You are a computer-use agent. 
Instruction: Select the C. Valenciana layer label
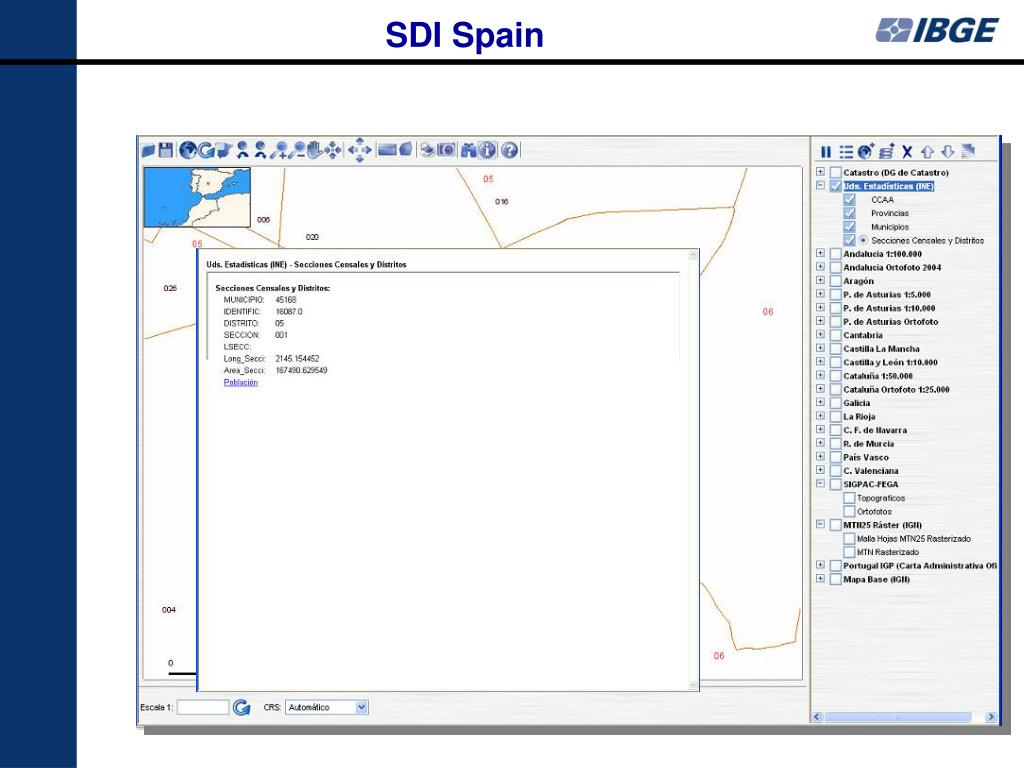pos(871,471)
